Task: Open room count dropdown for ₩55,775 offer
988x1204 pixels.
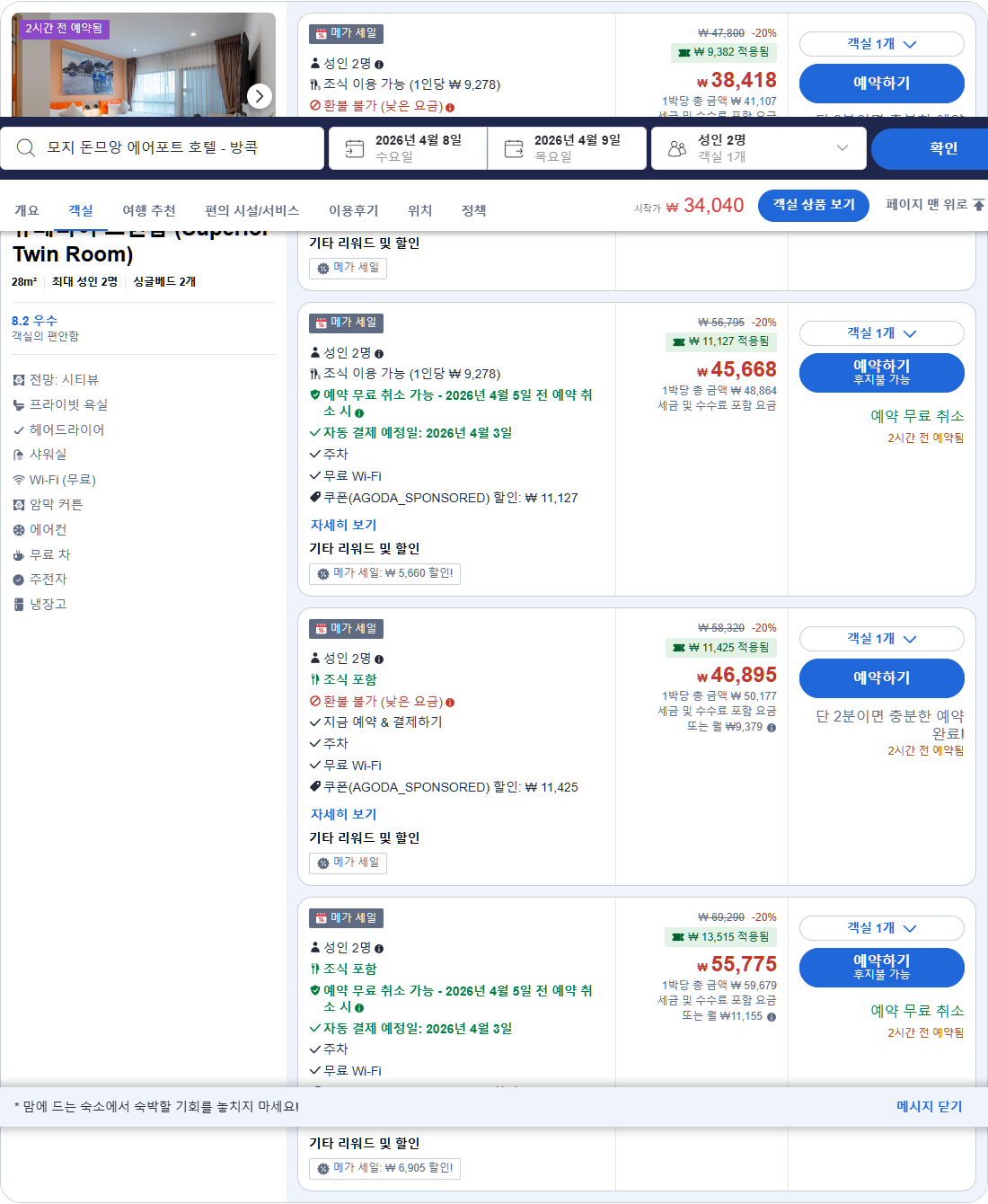Action: (881, 928)
